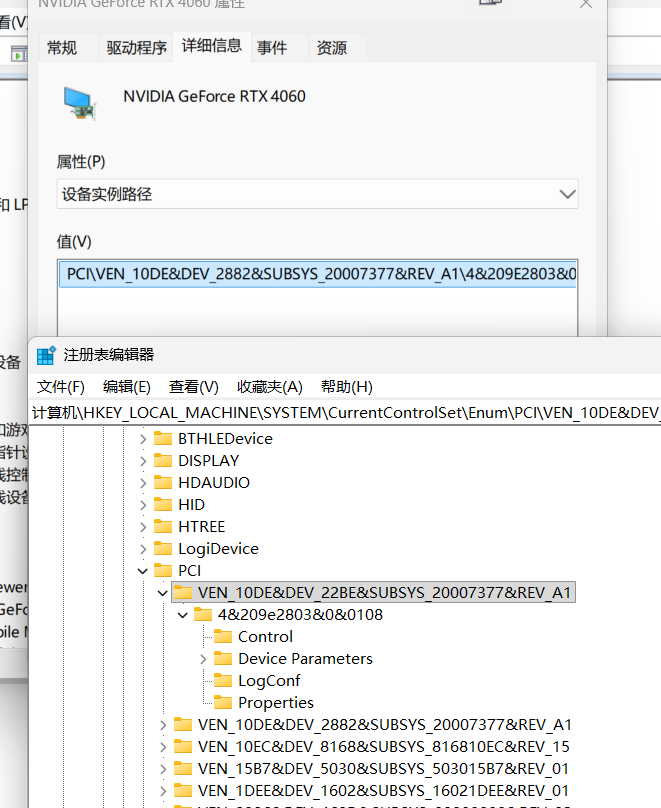Image resolution: width=661 pixels, height=808 pixels.
Task: Collapse the PCI key
Action: (x=143, y=571)
